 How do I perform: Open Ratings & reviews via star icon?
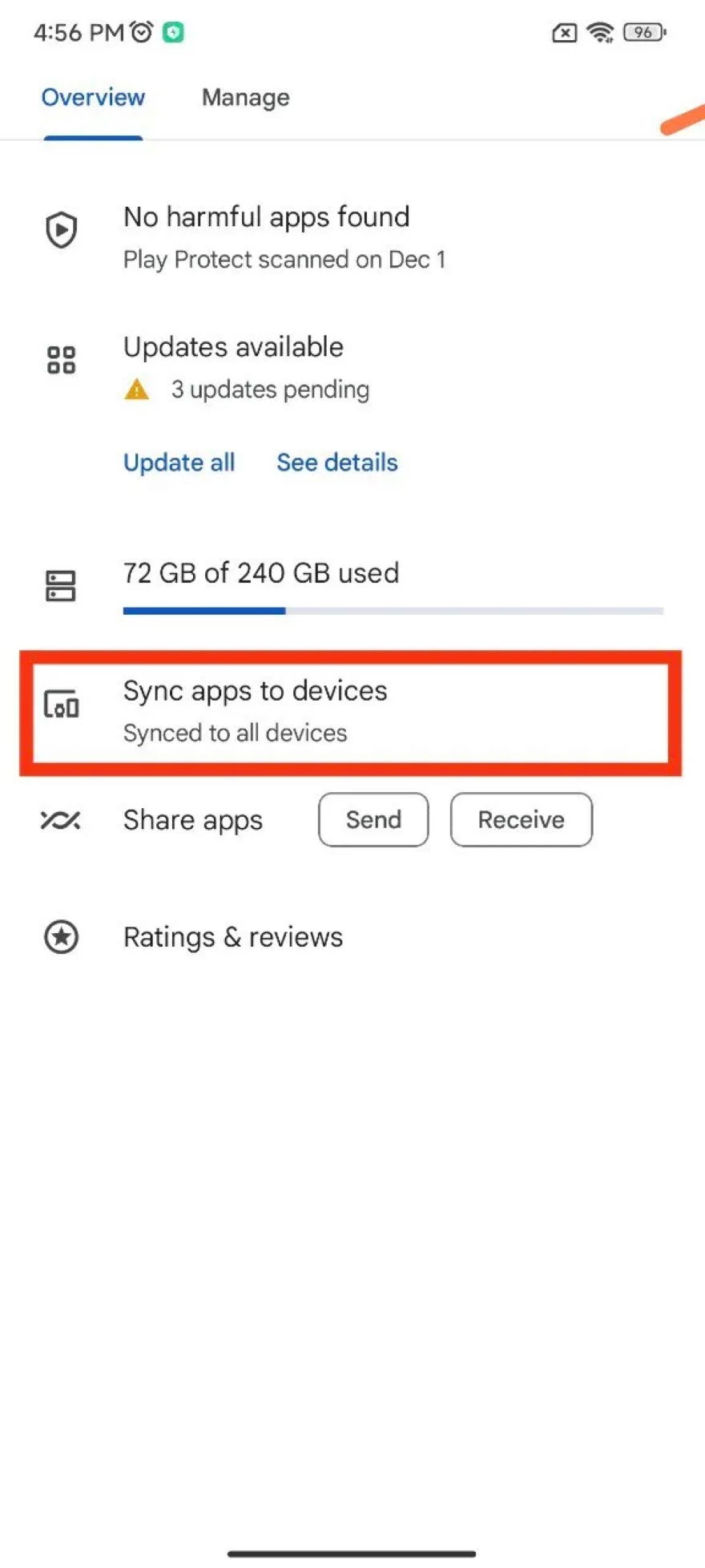point(61,936)
